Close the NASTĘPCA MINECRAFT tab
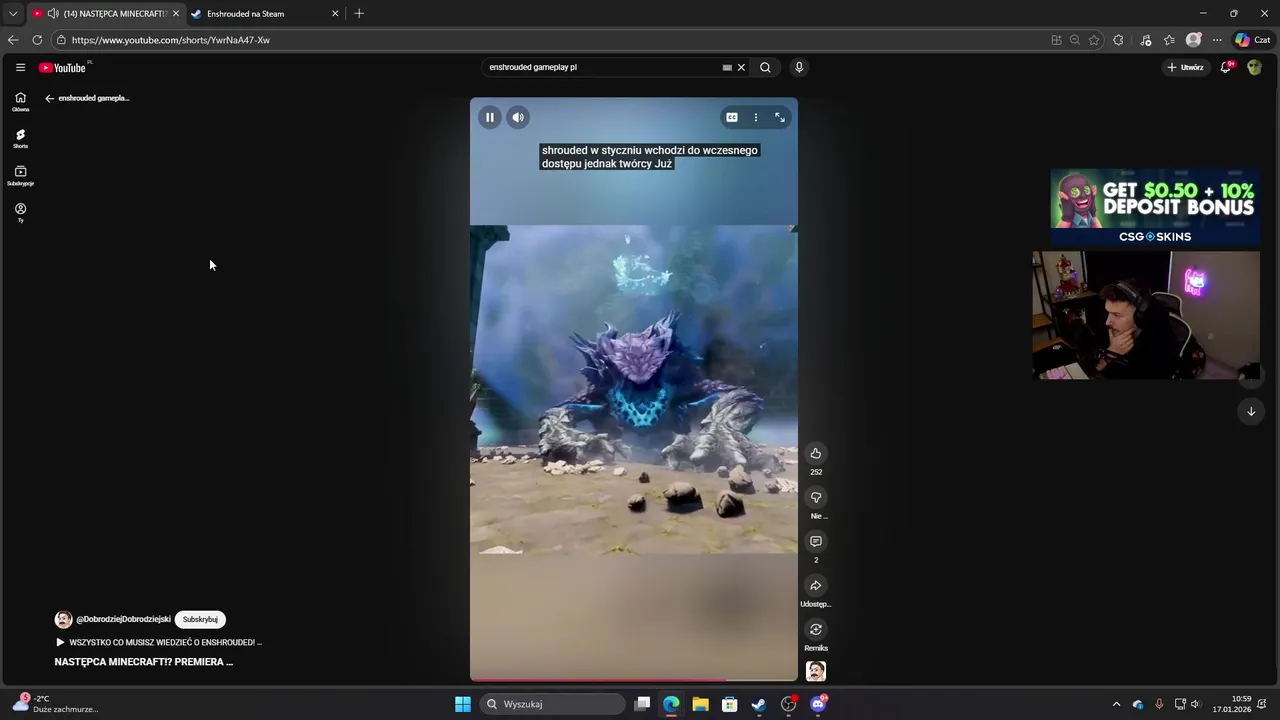Viewport: 1280px width, 720px height. tap(176, 14)
